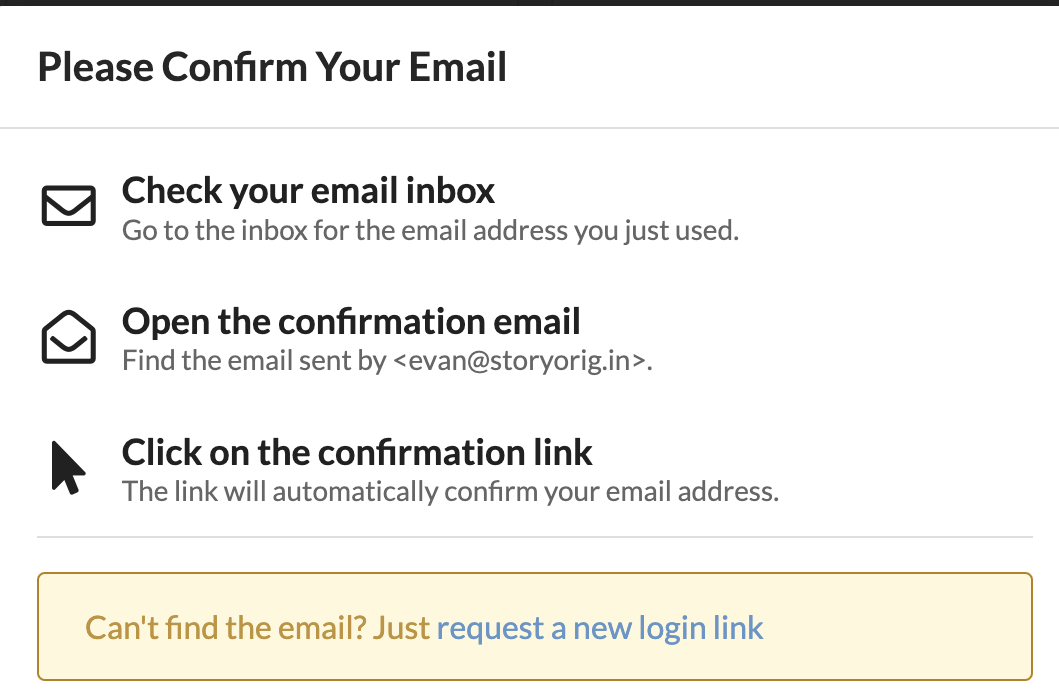Click the divider line under the heading

point(529,128)
